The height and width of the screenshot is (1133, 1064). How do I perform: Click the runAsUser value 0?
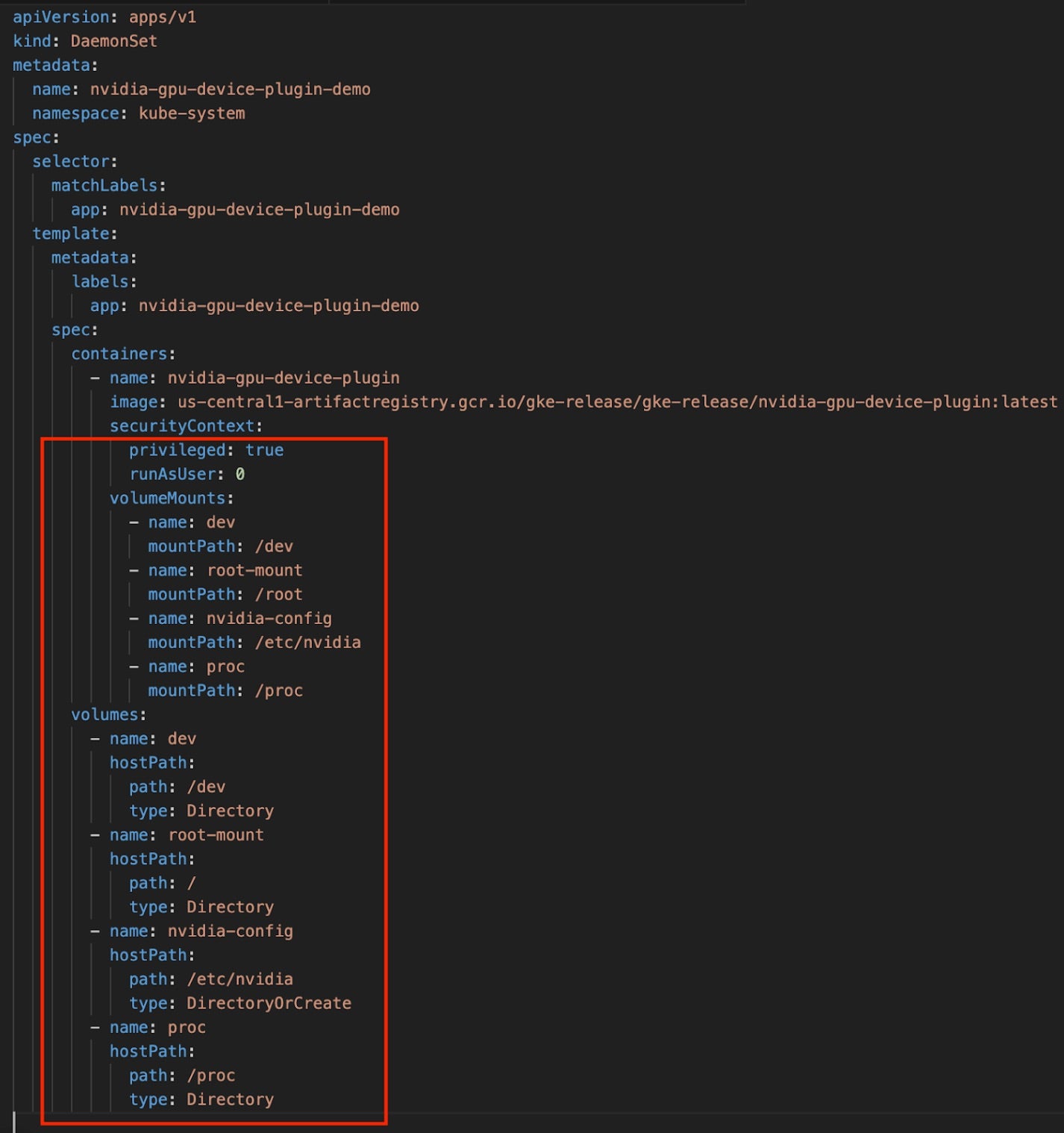(240, 474)
